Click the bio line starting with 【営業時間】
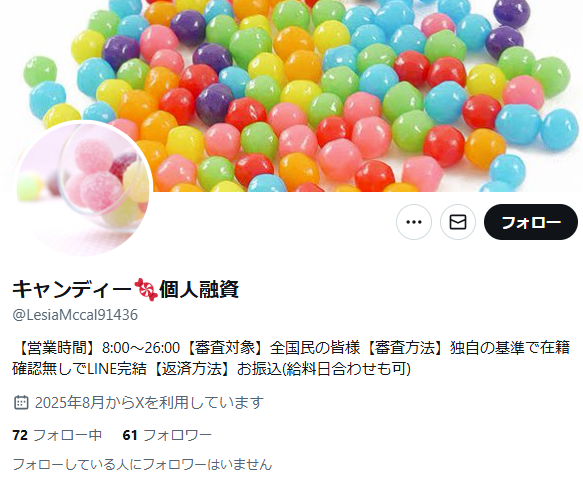This screenshot has height=495, width=583. (x=291, y=348)
